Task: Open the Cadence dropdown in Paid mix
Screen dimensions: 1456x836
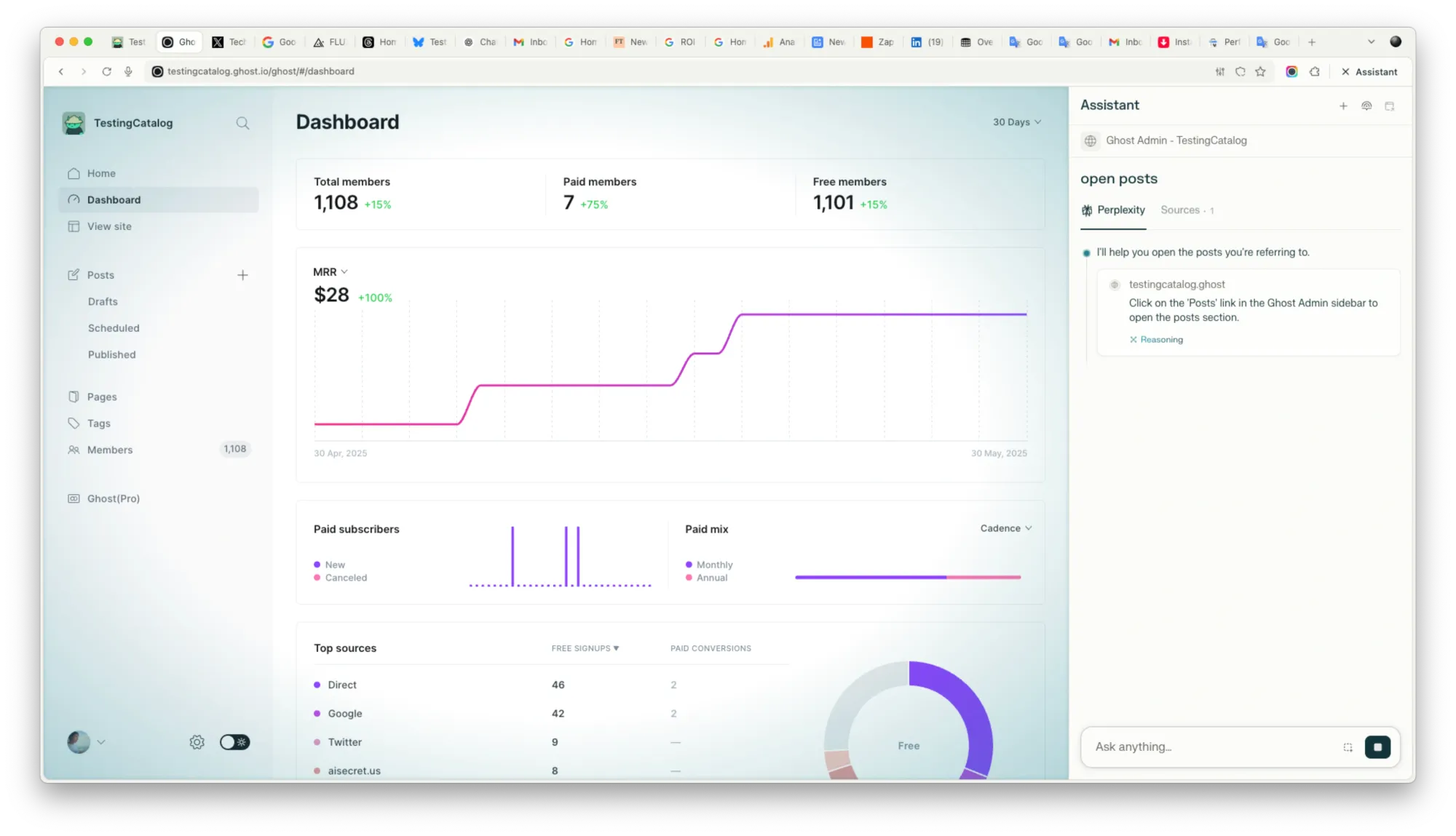Action: pos(1005,528)
